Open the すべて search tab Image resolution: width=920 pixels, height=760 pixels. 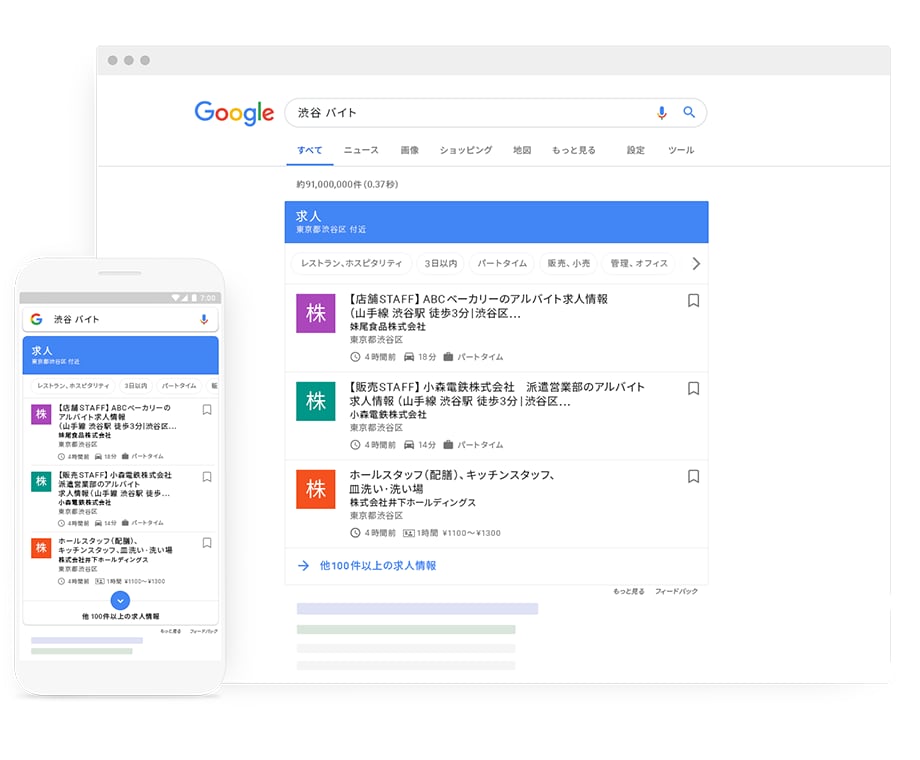pos(309,150)
